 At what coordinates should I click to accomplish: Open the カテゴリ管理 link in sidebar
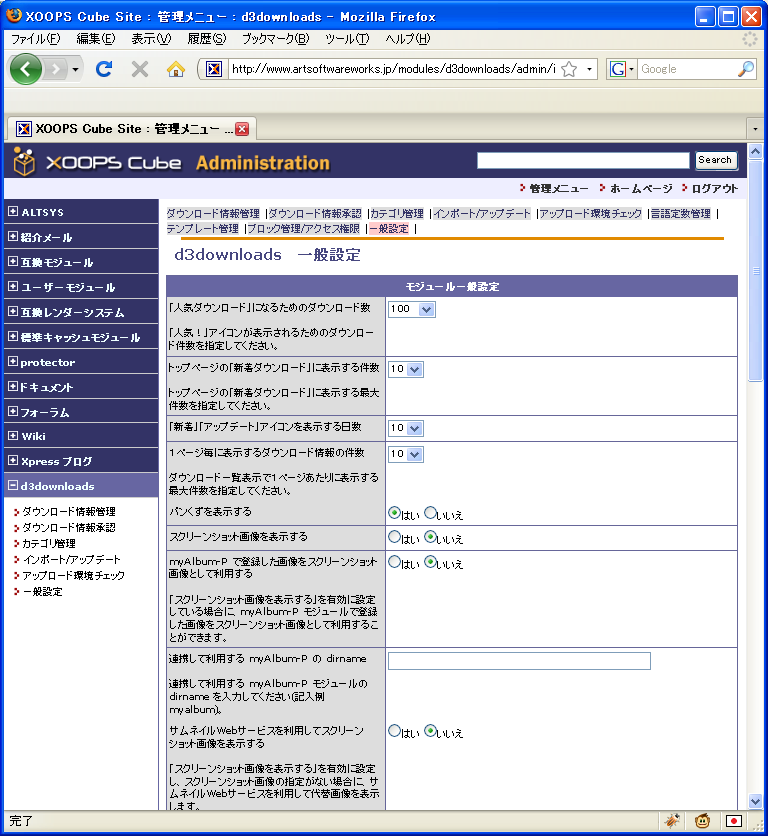click(x=49, y=543)
